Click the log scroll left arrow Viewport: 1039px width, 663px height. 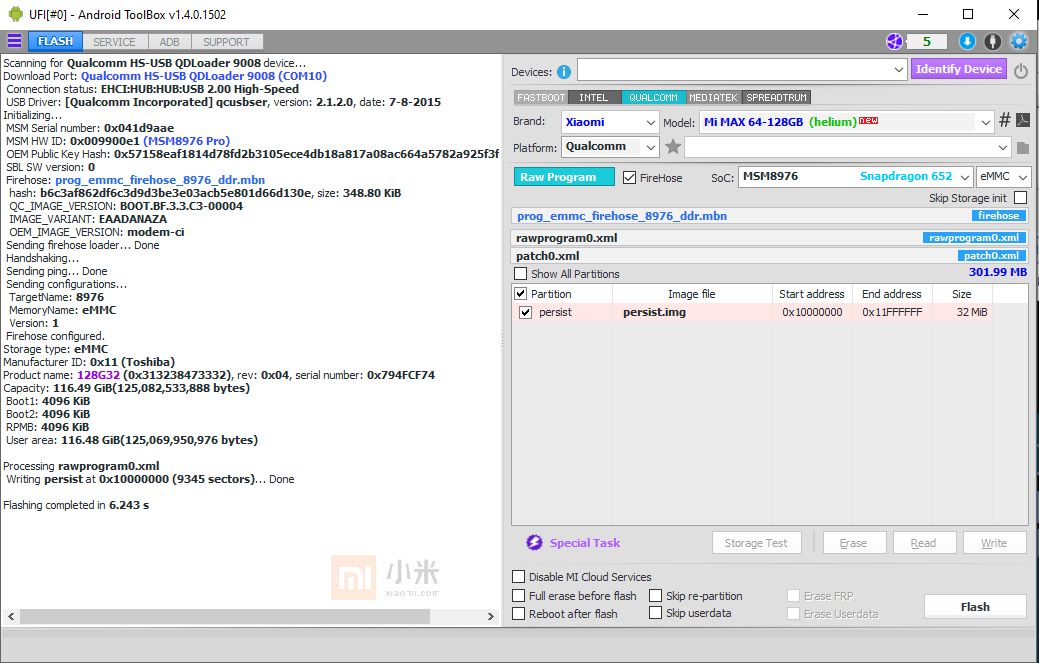point(11,616)
